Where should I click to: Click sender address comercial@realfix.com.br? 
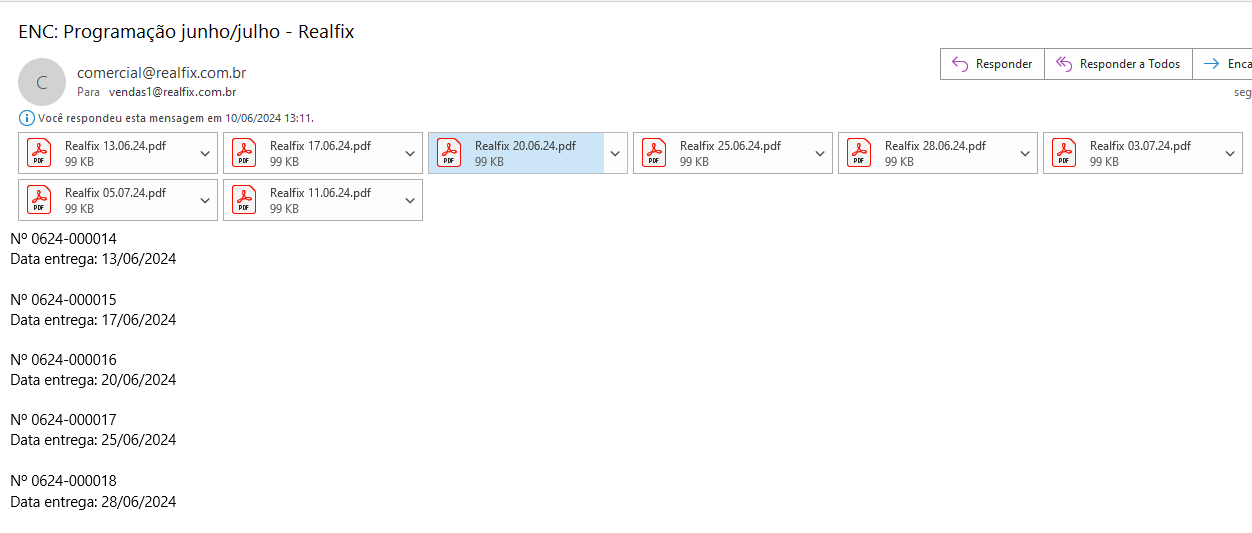click(x=161, y=73)
